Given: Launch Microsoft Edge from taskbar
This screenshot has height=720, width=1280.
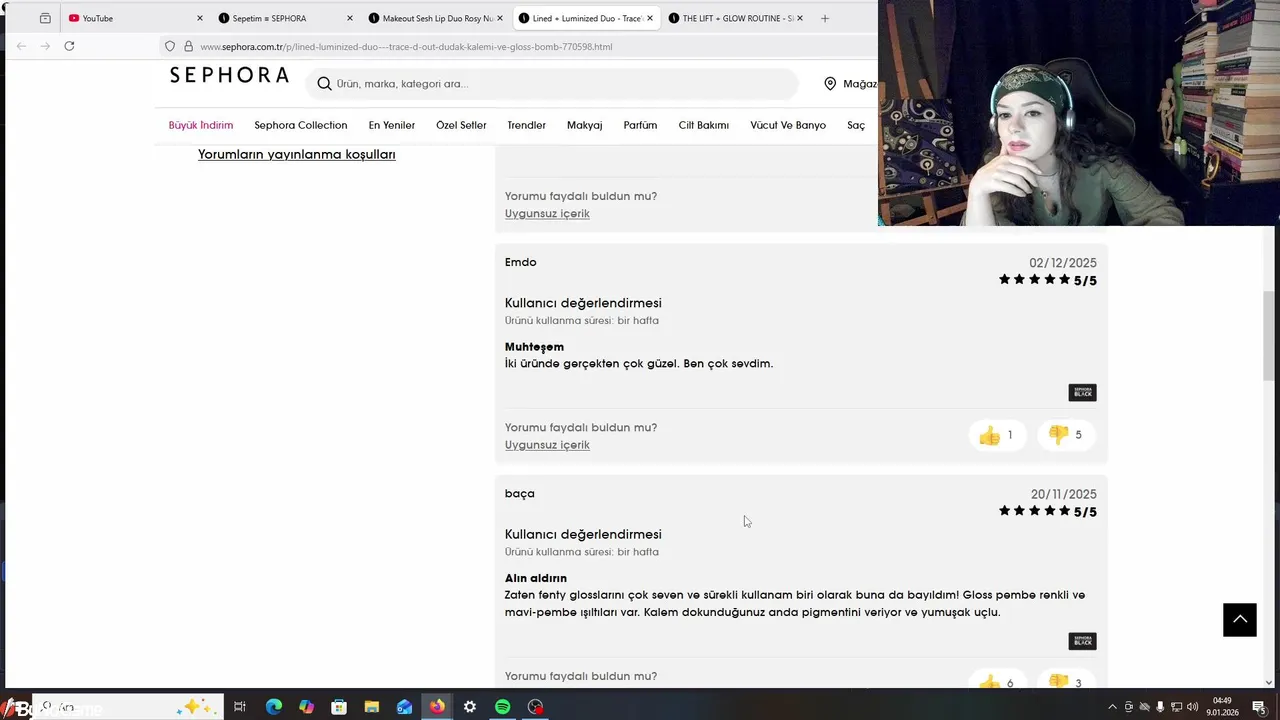Looking at the screenshot, I should click(x=273, y=707).
